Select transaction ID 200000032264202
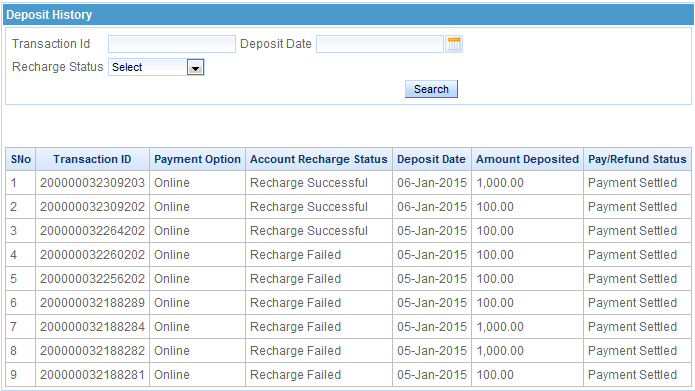This screenshot has width=695, height=391. (93, 231)
